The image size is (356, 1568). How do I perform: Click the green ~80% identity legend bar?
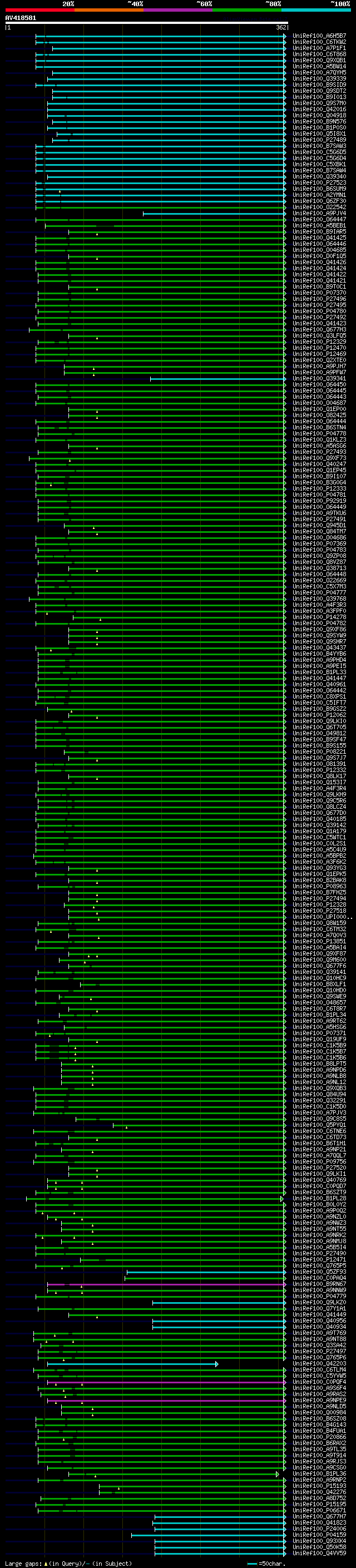pos(247,10)
